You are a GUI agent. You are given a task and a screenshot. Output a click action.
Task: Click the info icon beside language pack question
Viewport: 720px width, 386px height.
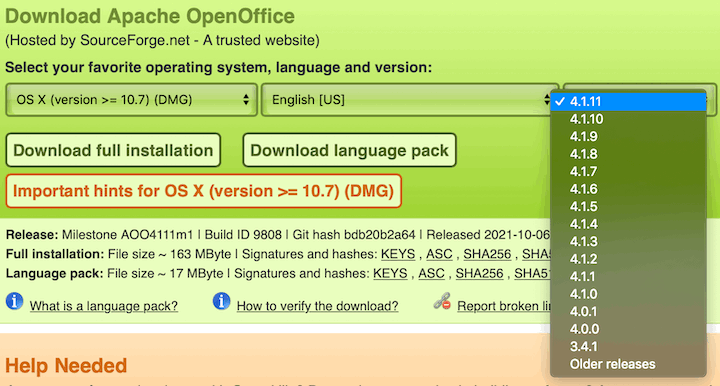(14, 302)
